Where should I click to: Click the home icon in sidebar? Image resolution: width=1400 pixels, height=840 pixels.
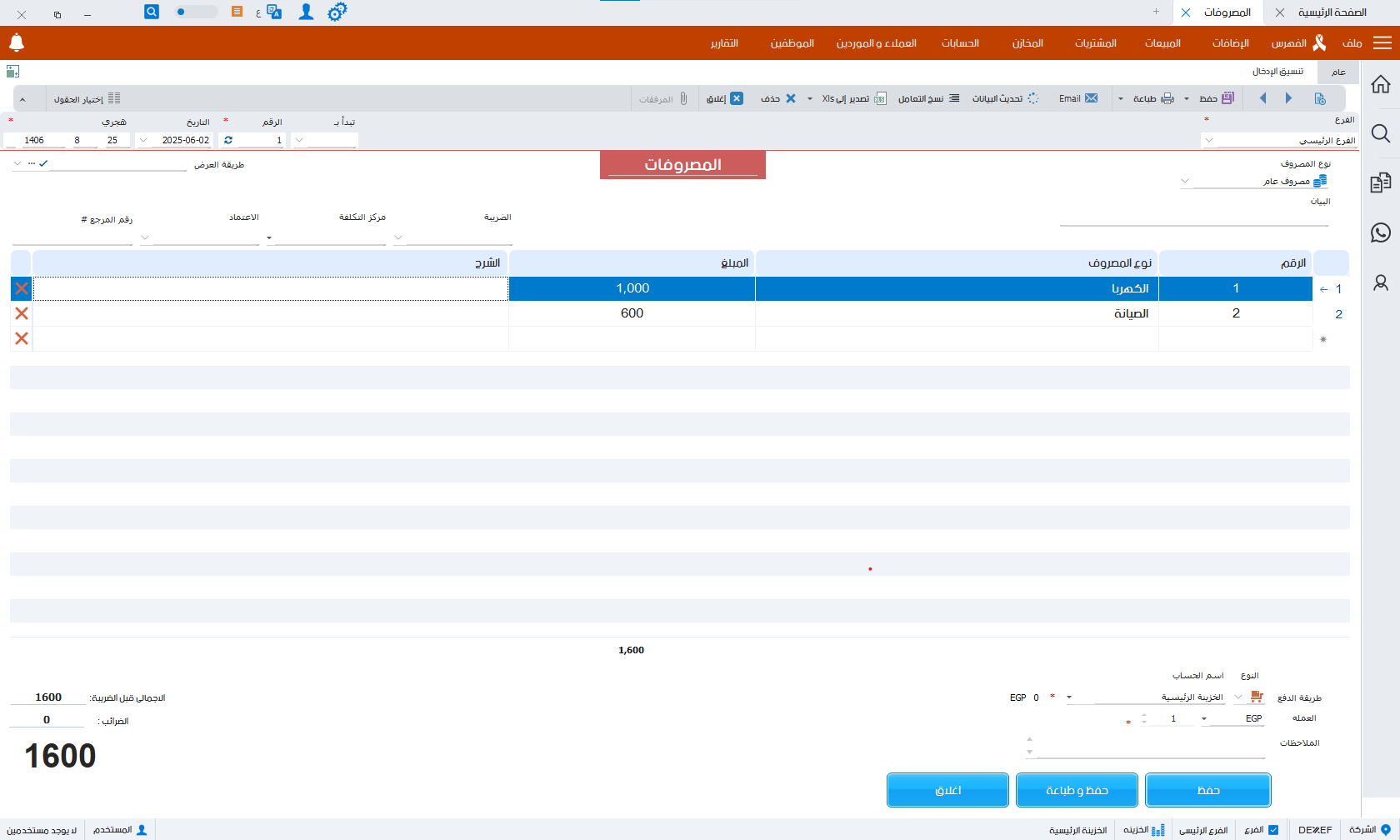[1380, 84]
